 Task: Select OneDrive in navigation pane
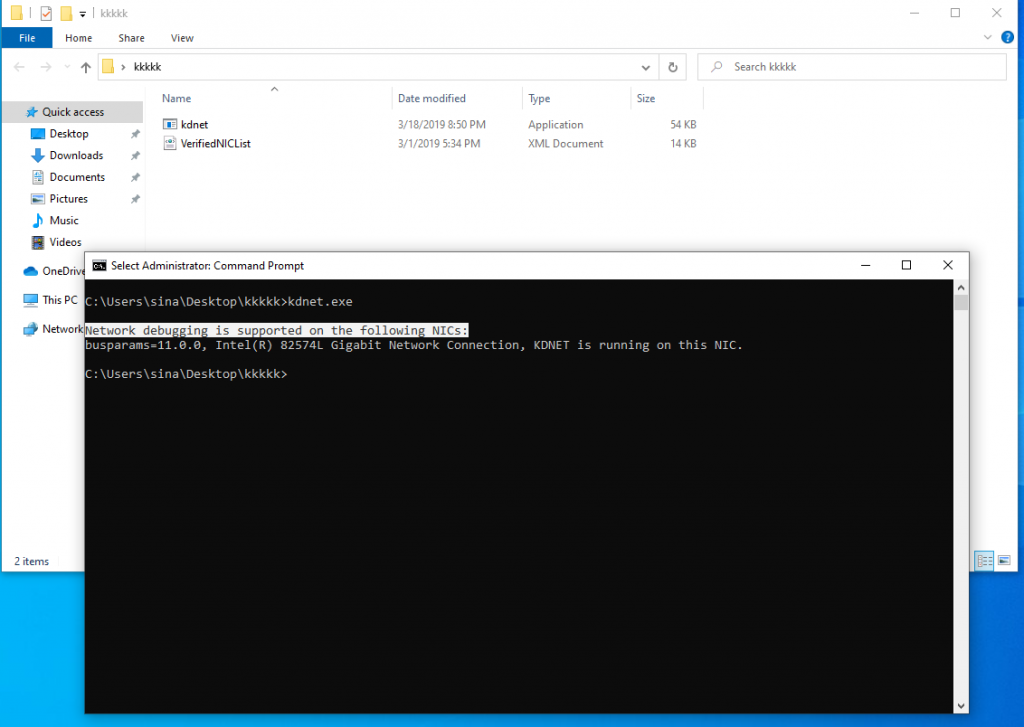click(x=54, y=270)
